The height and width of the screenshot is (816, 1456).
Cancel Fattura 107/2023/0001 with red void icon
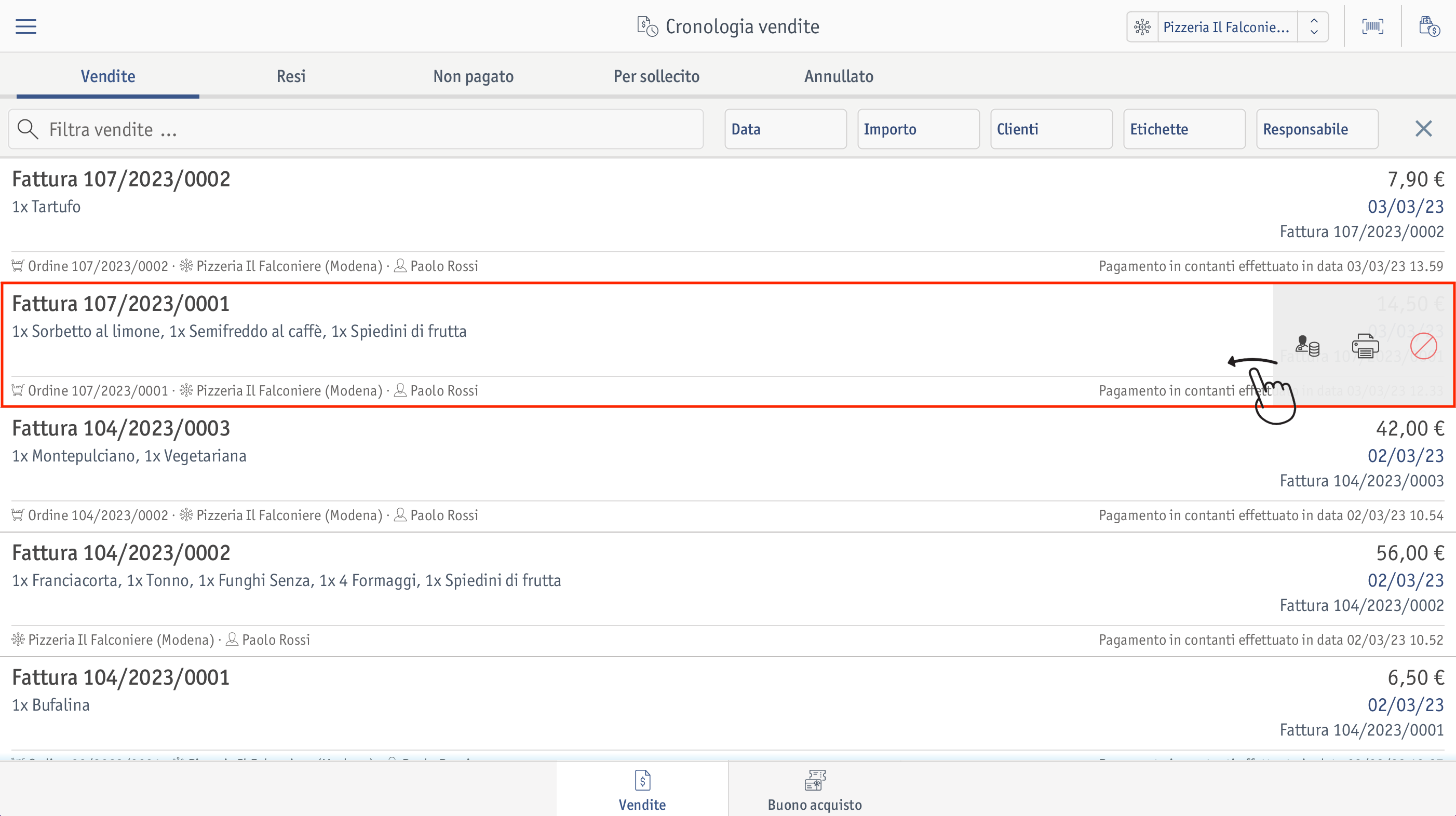tap(1423, 346)
